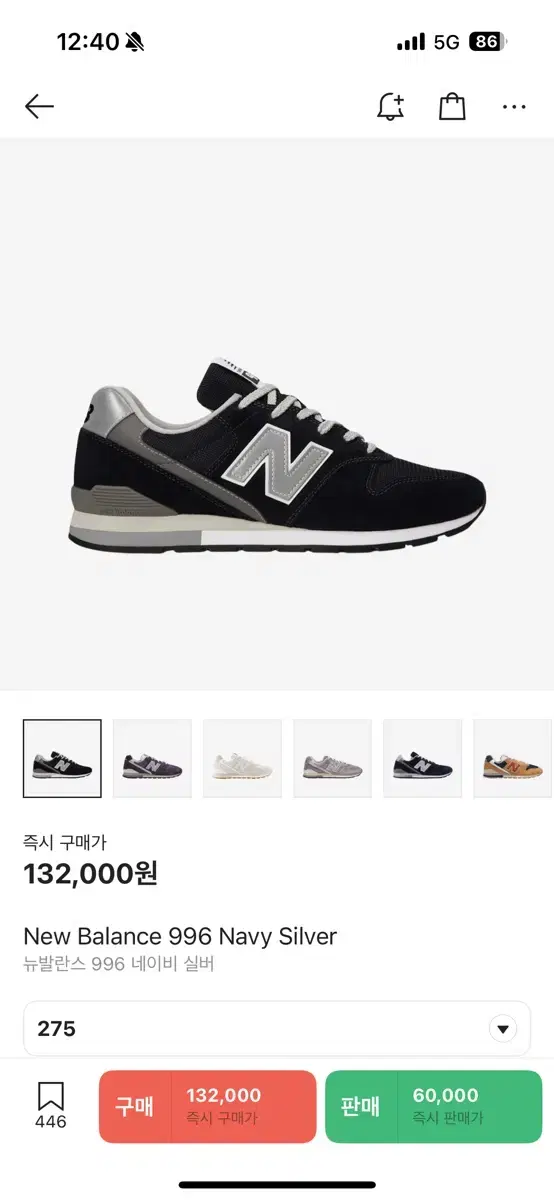Select the black sneaker thumbnail

click(62, 759)
